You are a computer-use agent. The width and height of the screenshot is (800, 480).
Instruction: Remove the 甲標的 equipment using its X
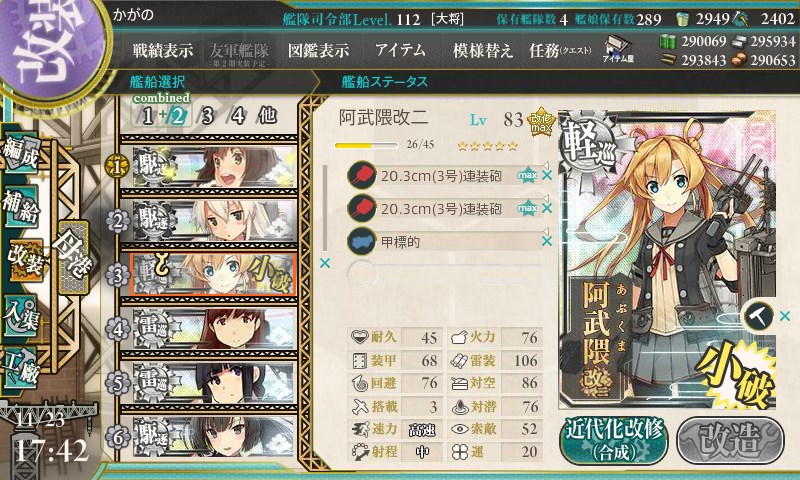point(547,241)
